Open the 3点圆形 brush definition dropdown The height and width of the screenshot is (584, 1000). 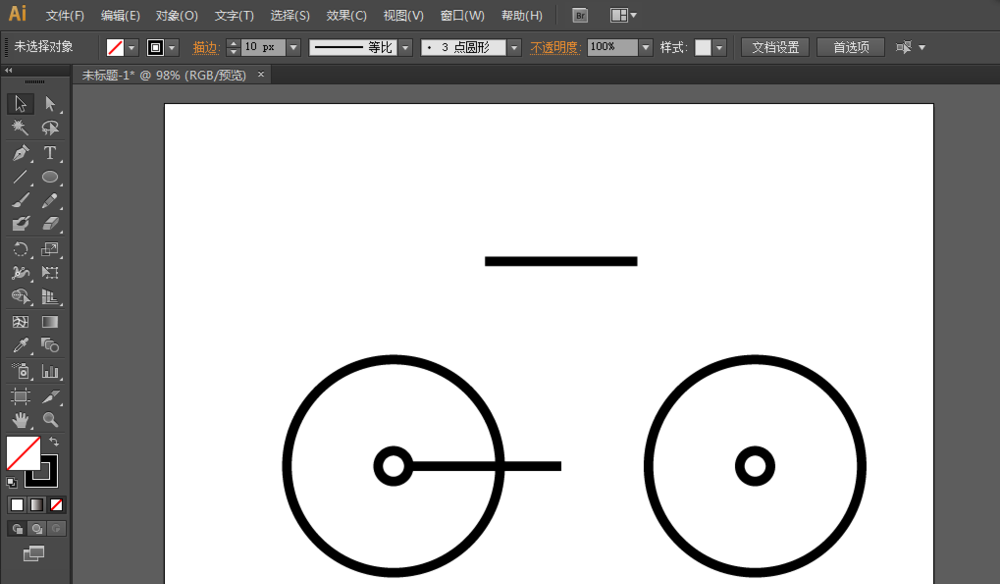click(514, 46)
